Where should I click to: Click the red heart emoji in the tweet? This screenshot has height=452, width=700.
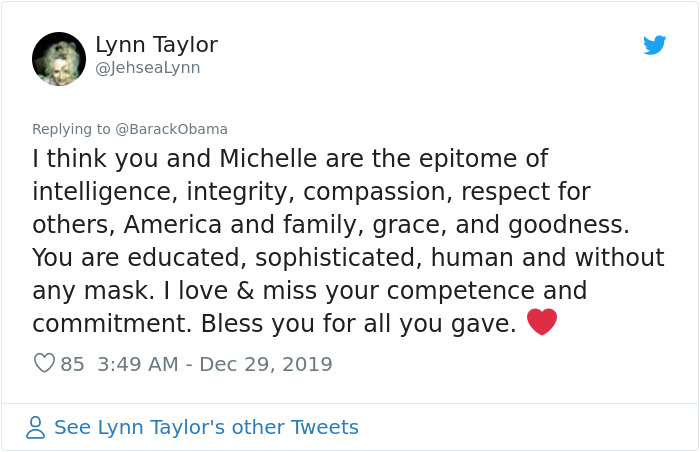[541, 323]
